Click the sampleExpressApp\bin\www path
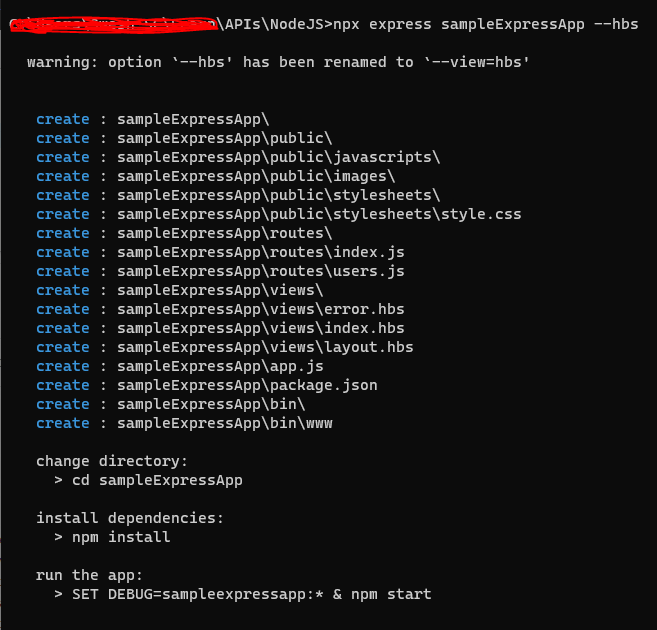The width and height of the screenshot is (657, 630). [x=225, y=423]
